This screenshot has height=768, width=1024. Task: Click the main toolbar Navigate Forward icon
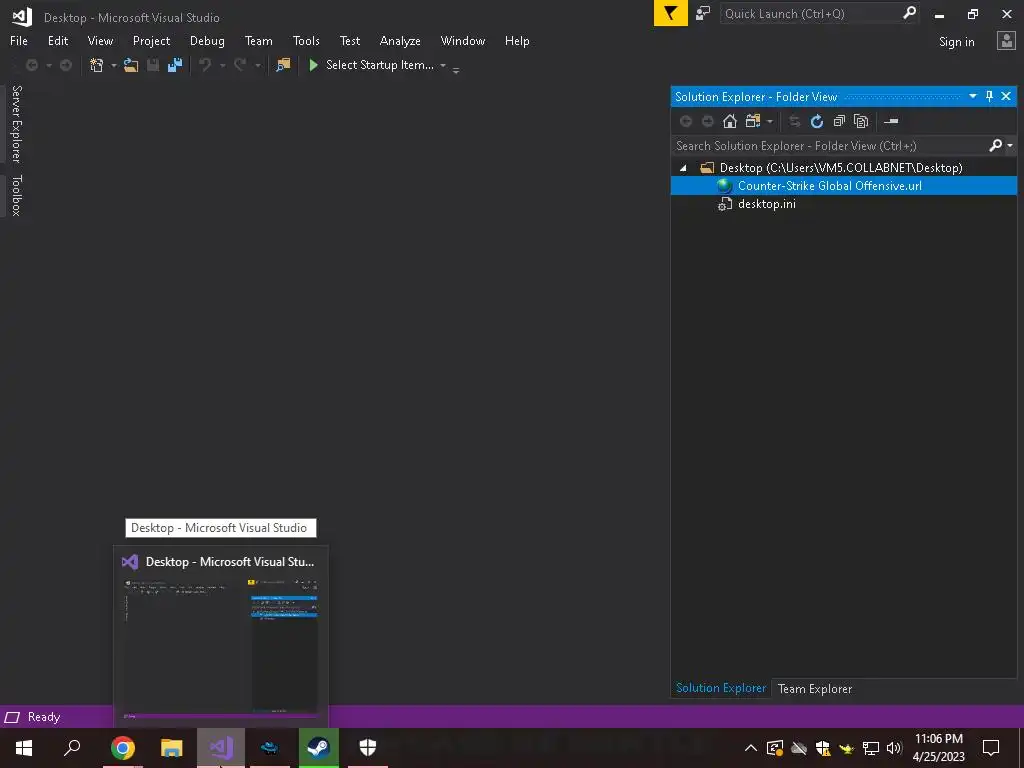coord(66,65)
